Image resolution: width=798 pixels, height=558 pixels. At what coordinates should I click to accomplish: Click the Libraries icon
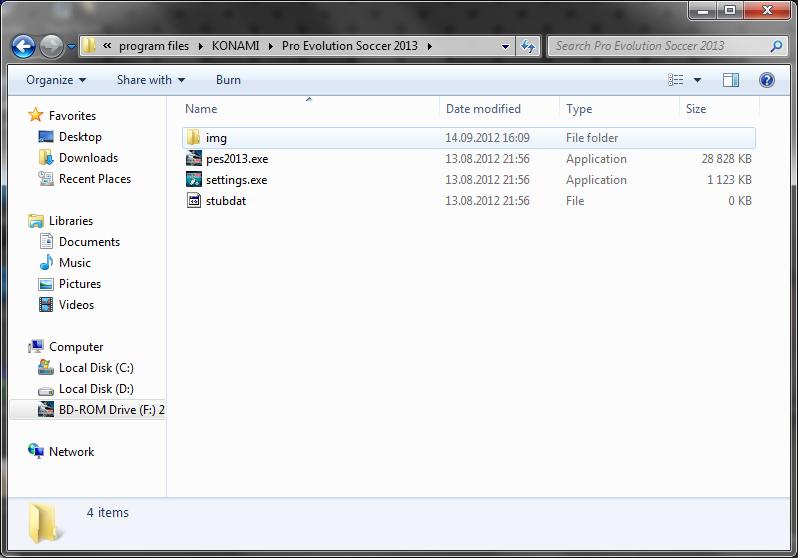click(36, 220)
